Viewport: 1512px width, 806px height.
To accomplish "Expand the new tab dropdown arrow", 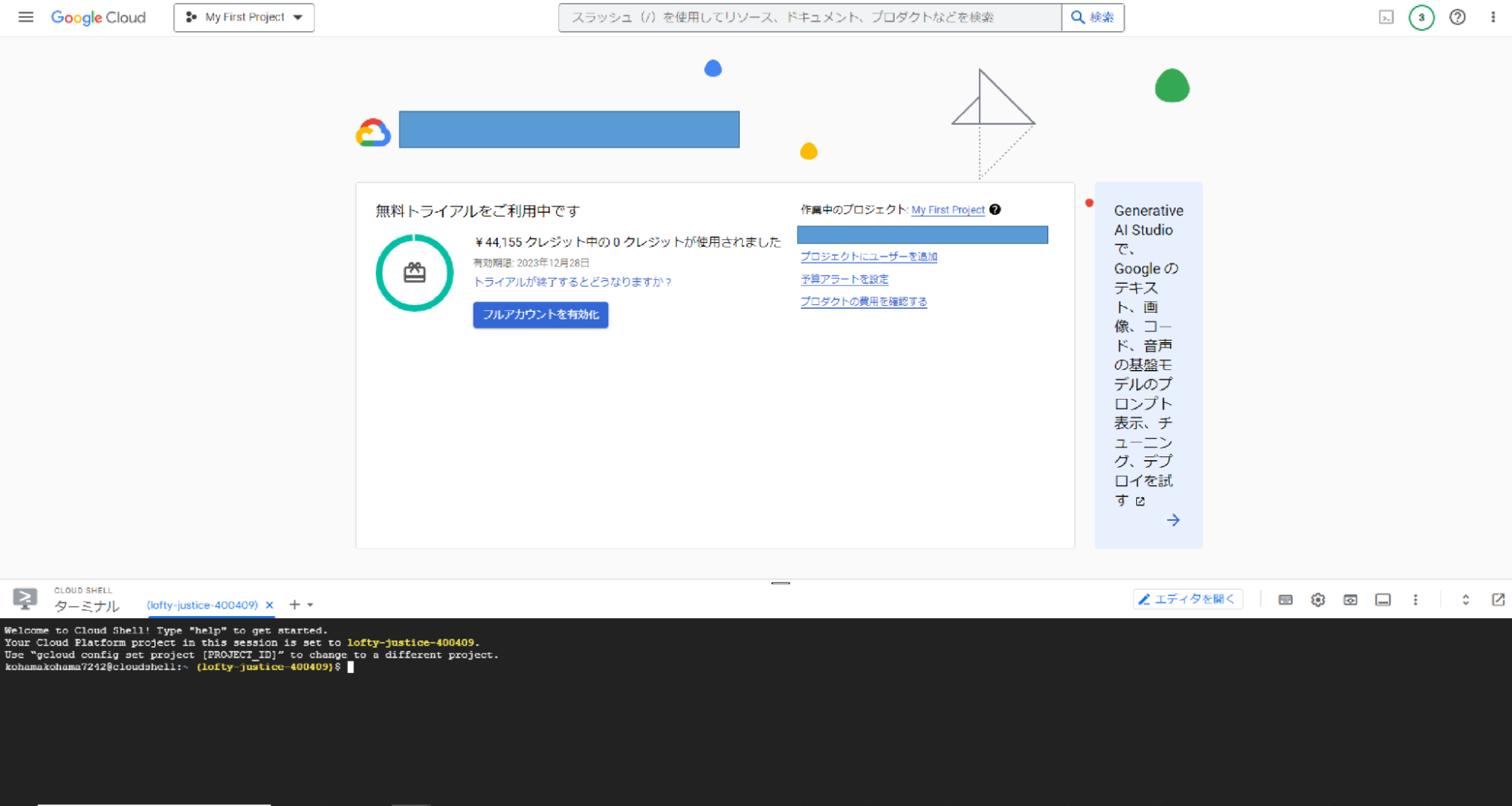I will coord(310,605).
